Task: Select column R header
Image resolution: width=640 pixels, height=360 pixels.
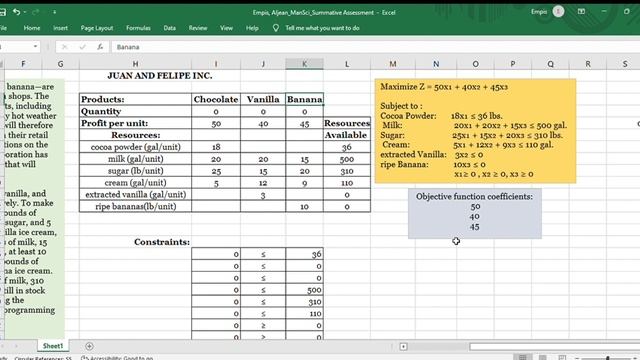Action: [588, 64]
